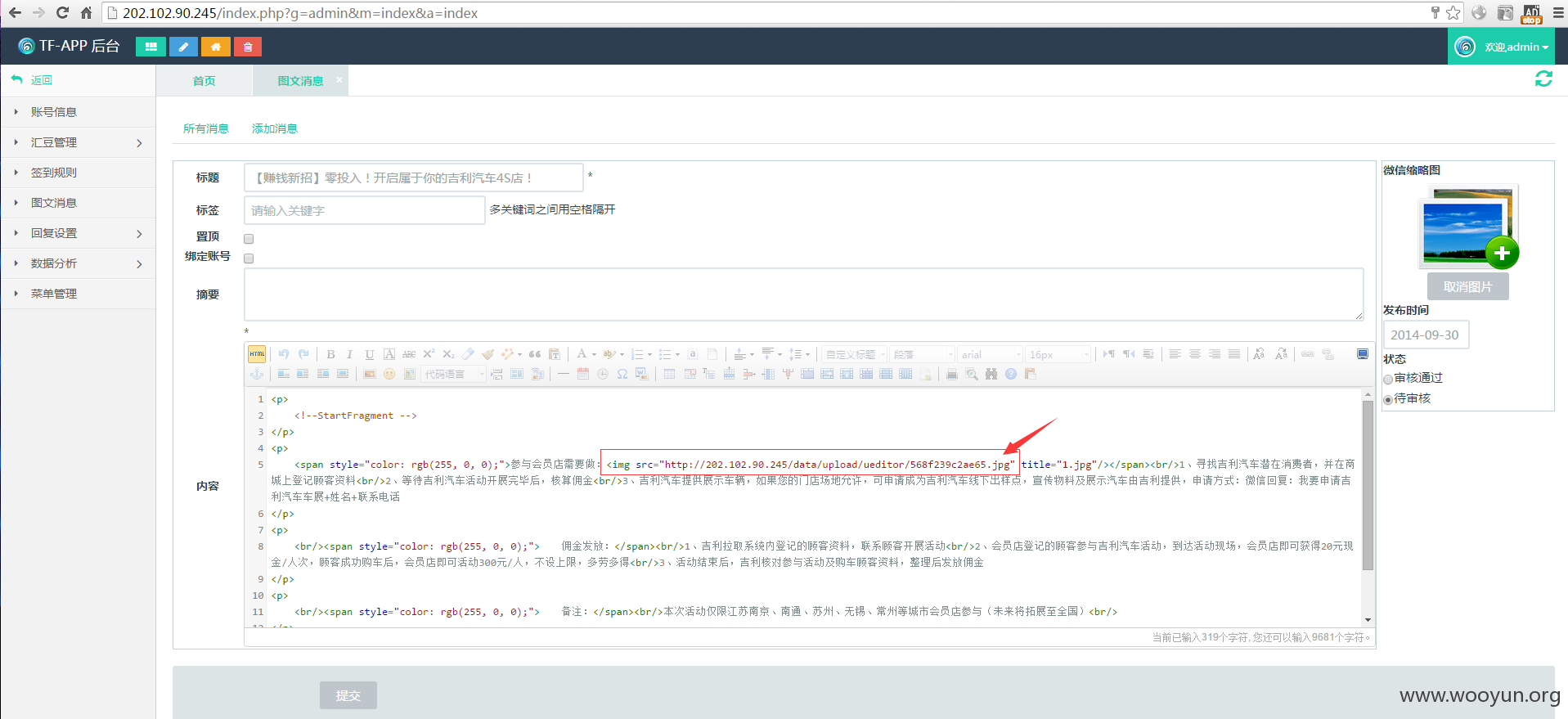Click the 提交 submit button

click(348, 695)
